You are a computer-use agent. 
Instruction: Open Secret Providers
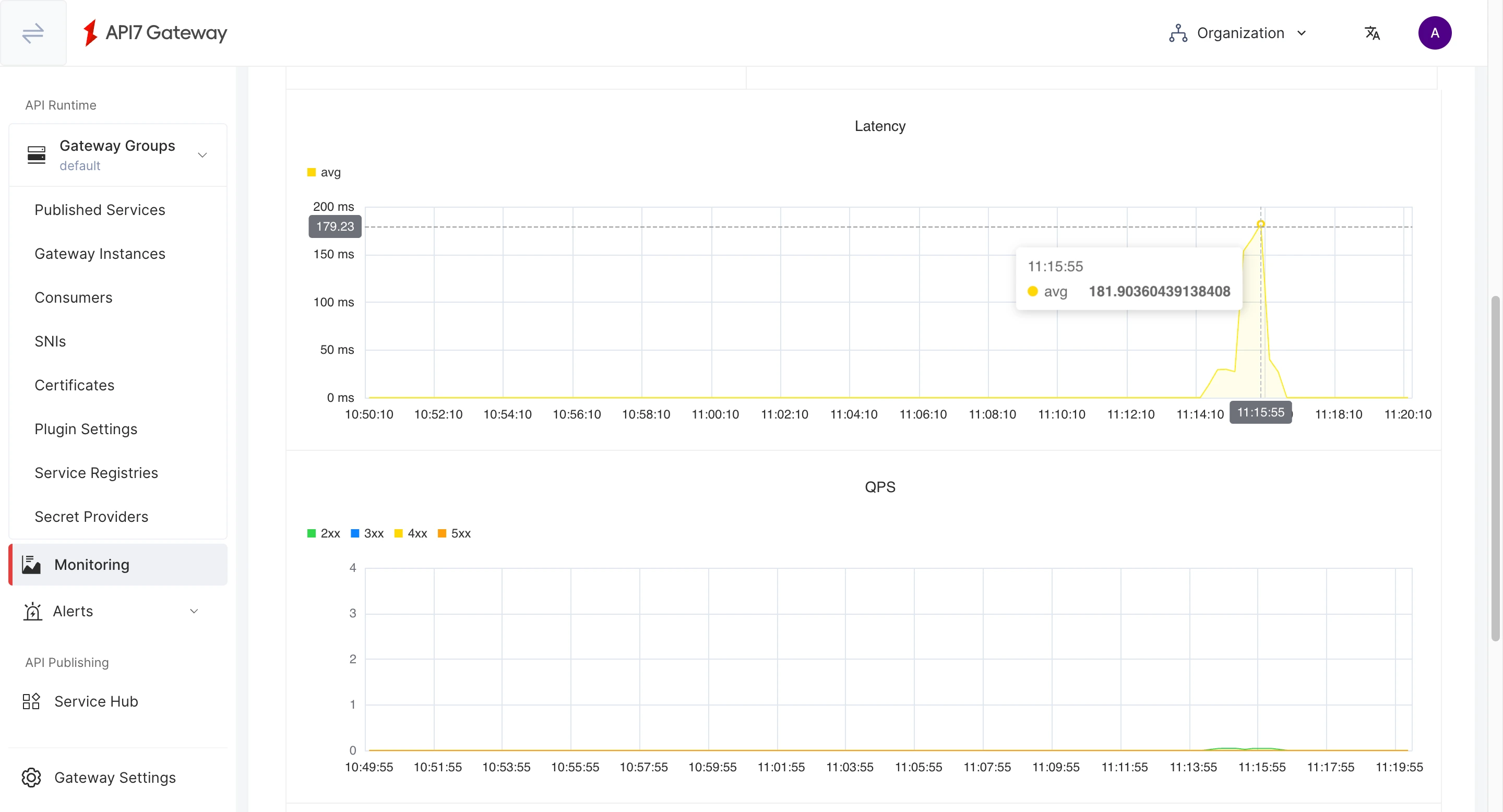tap(92, 517)
